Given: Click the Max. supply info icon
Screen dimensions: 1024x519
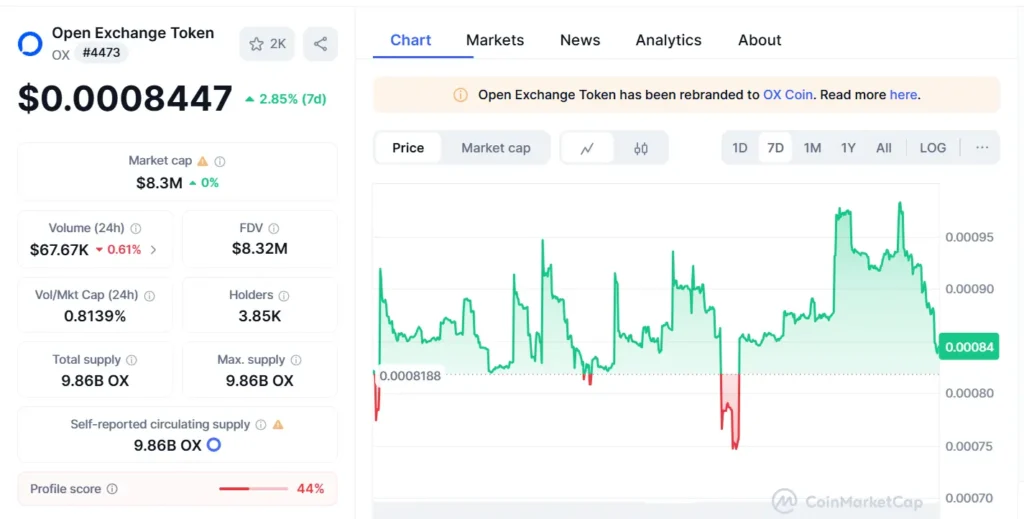Looking at the screenshot, I should 296,360.
